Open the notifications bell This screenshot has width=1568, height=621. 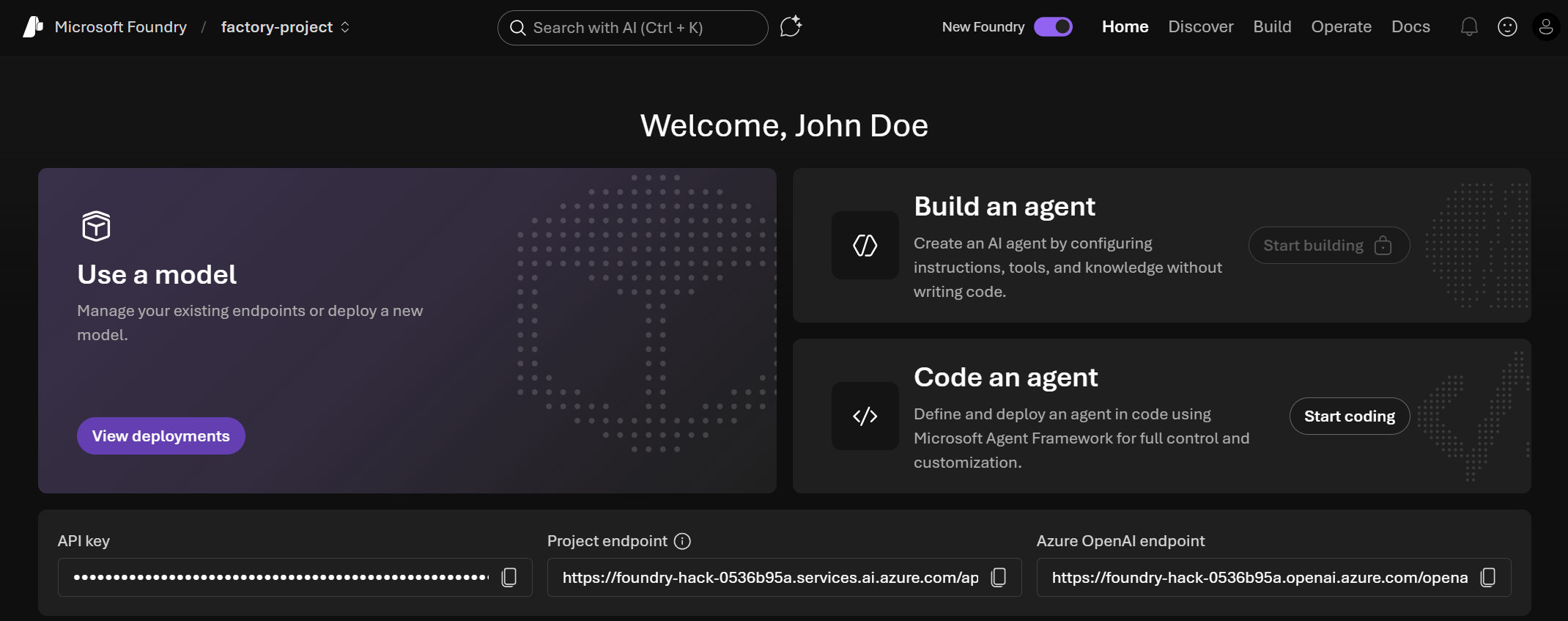pyautogui.click(x=1469, y=27)
